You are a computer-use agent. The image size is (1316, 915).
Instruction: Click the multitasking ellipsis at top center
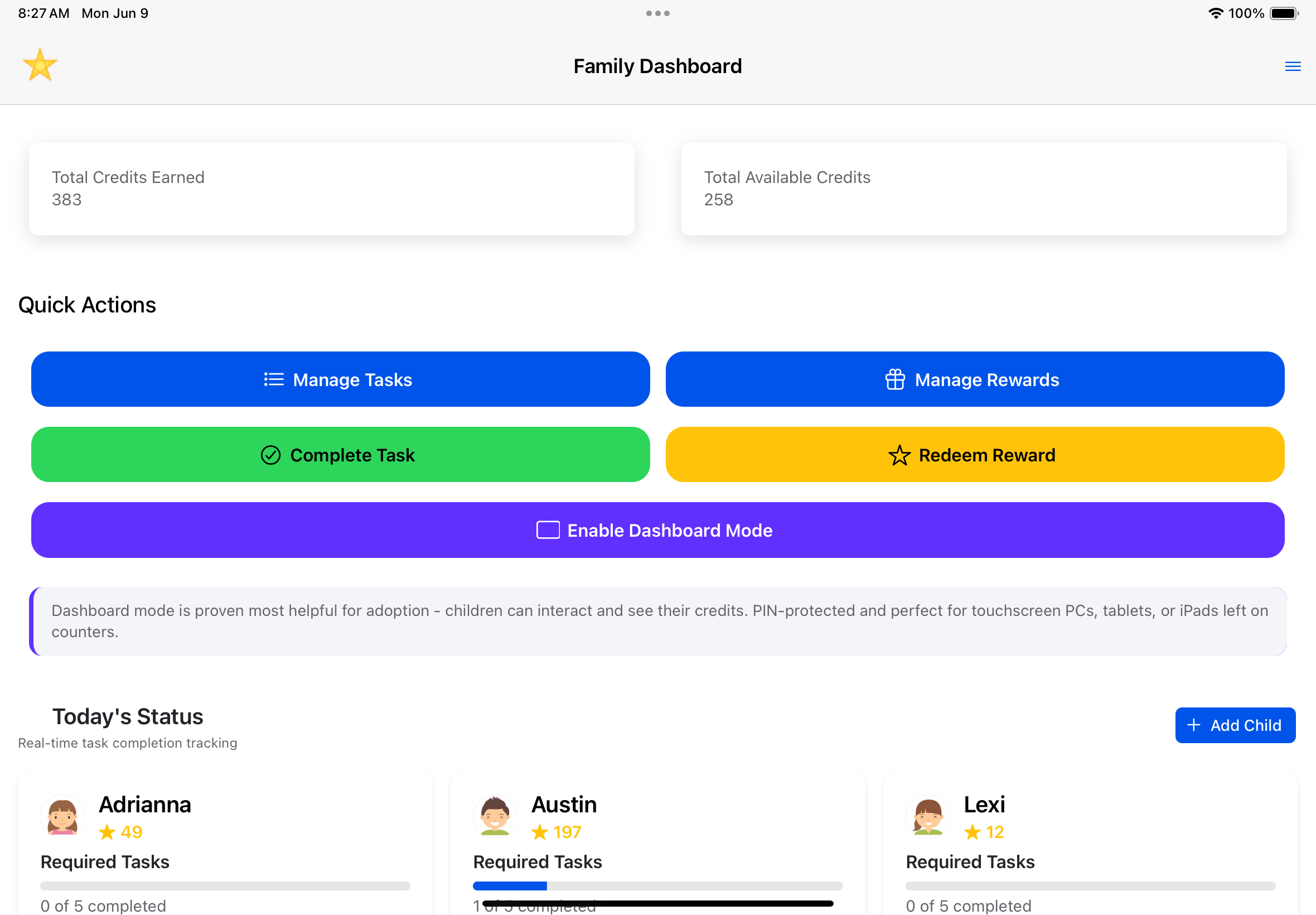click(657, 13)
